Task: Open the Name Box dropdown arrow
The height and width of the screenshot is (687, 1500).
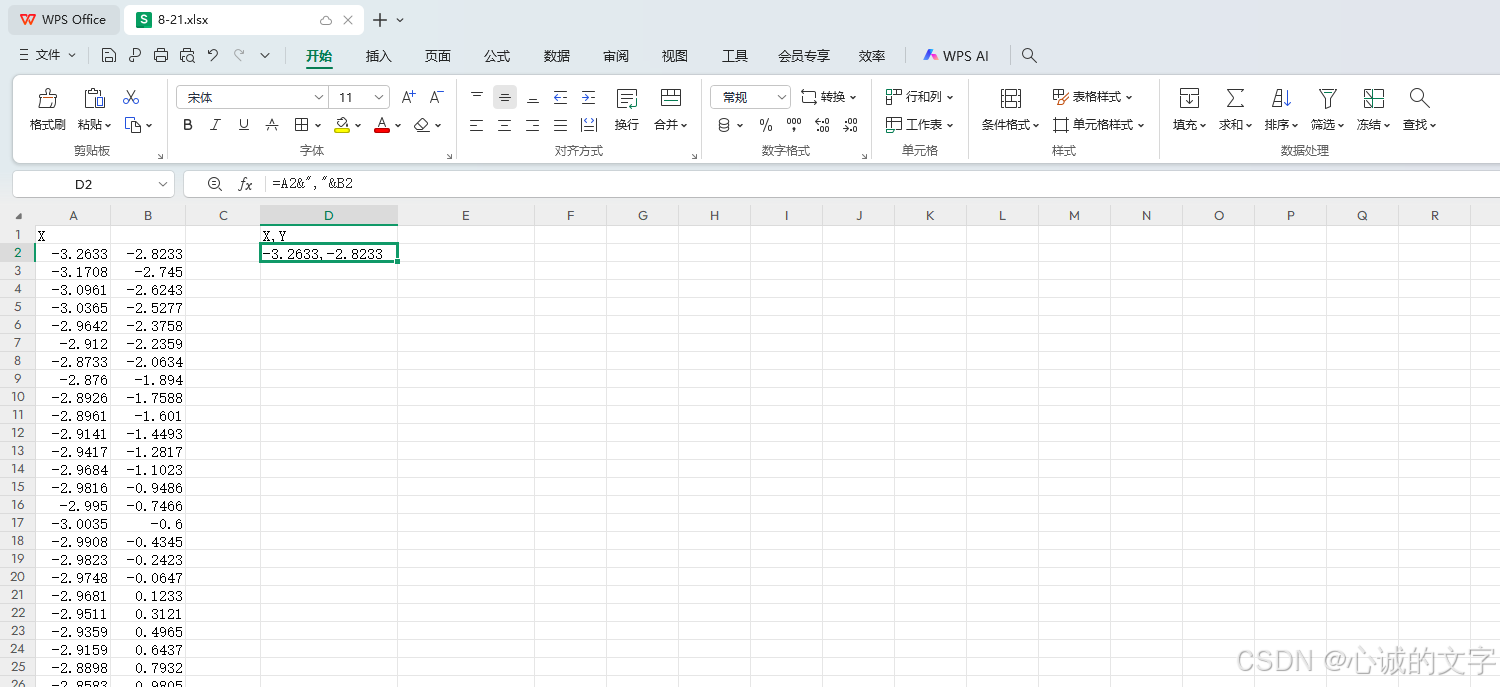Action: pos(163,184)
